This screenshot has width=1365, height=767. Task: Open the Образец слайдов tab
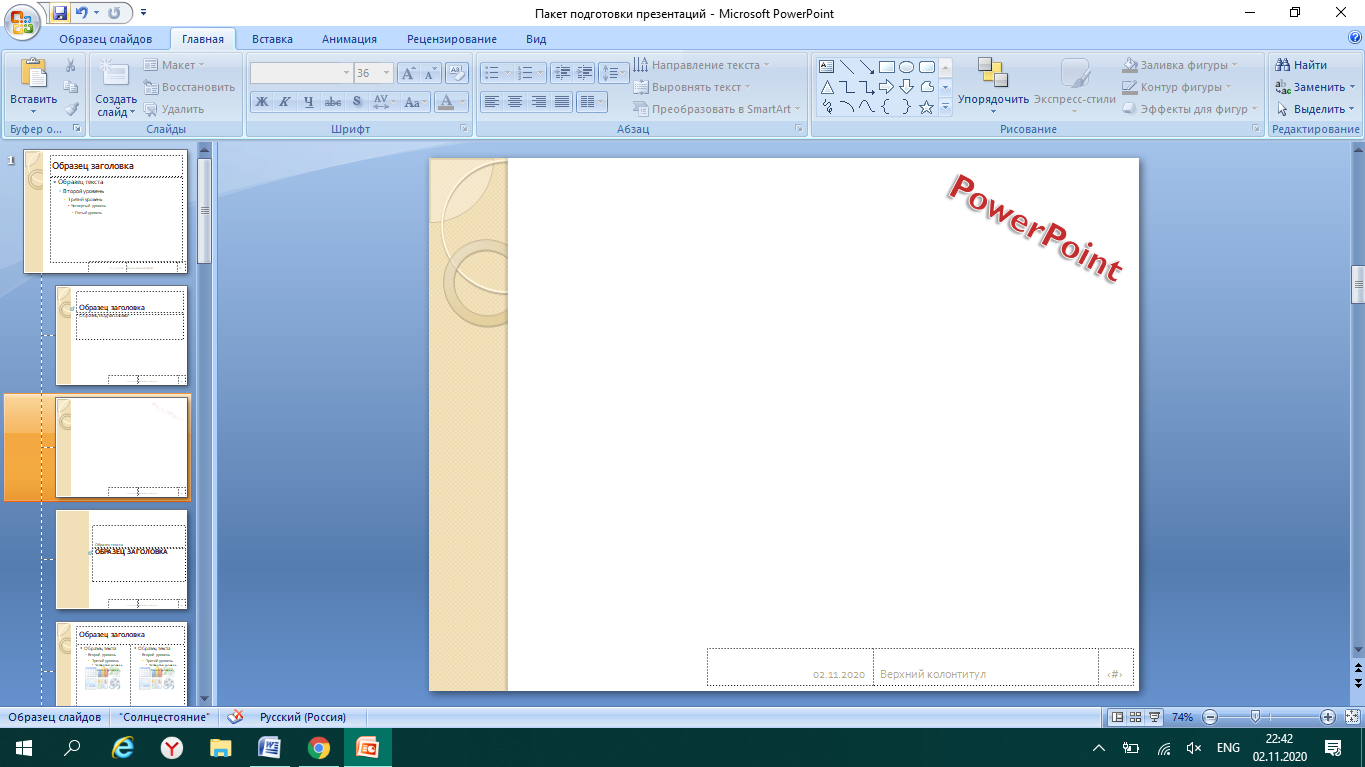point(105,39)
